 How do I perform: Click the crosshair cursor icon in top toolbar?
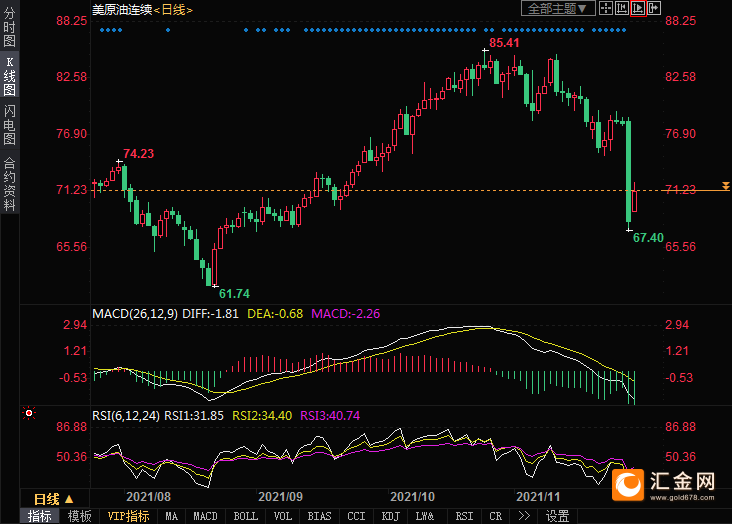pos(606,8)
